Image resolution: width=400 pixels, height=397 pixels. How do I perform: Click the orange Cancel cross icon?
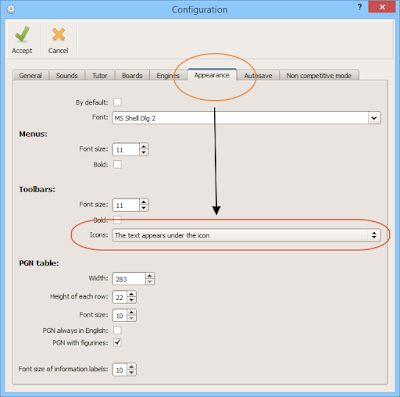point(58,34)
